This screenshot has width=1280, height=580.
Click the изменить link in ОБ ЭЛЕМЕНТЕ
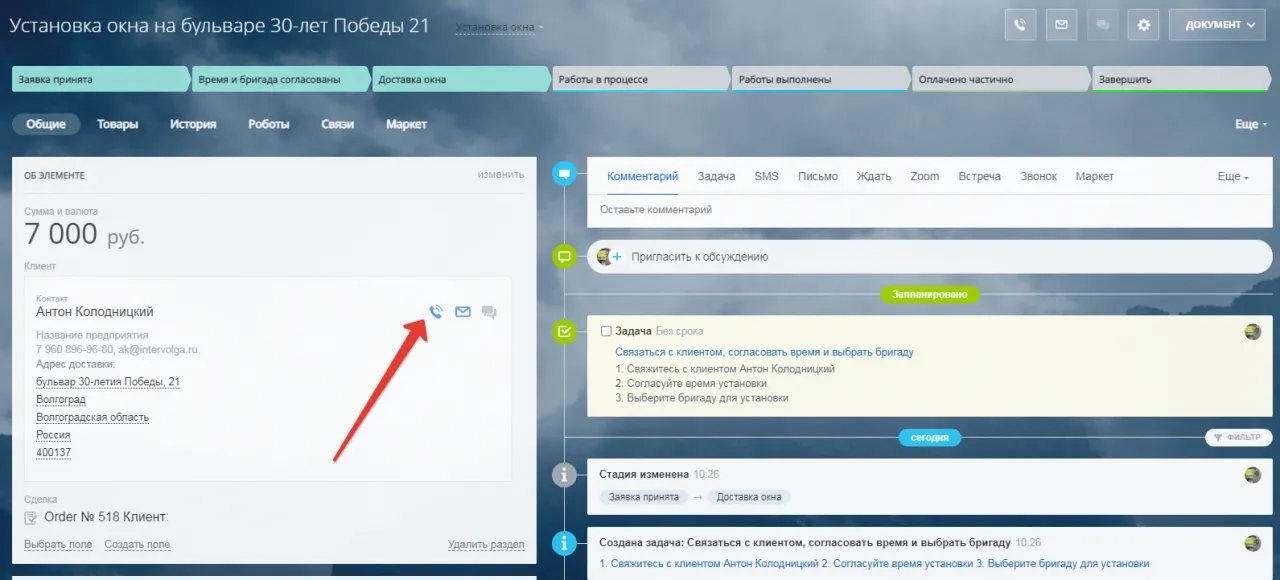click(x=500, y=175)
